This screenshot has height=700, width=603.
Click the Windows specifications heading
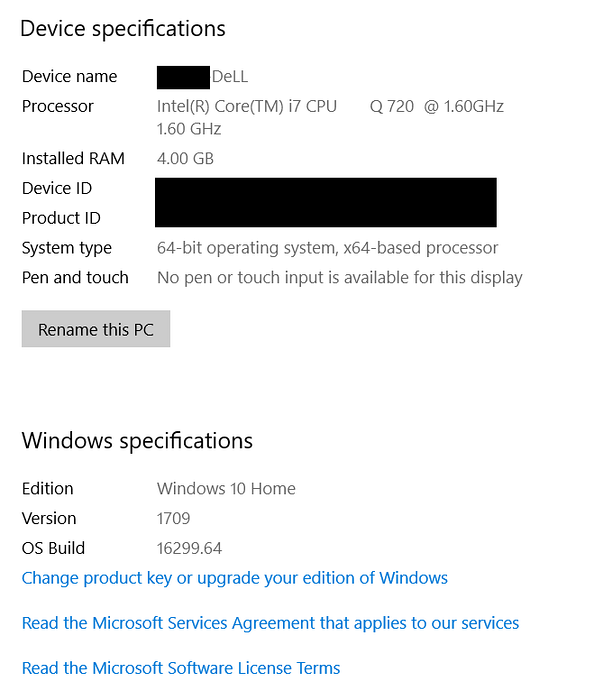point(137,441)
